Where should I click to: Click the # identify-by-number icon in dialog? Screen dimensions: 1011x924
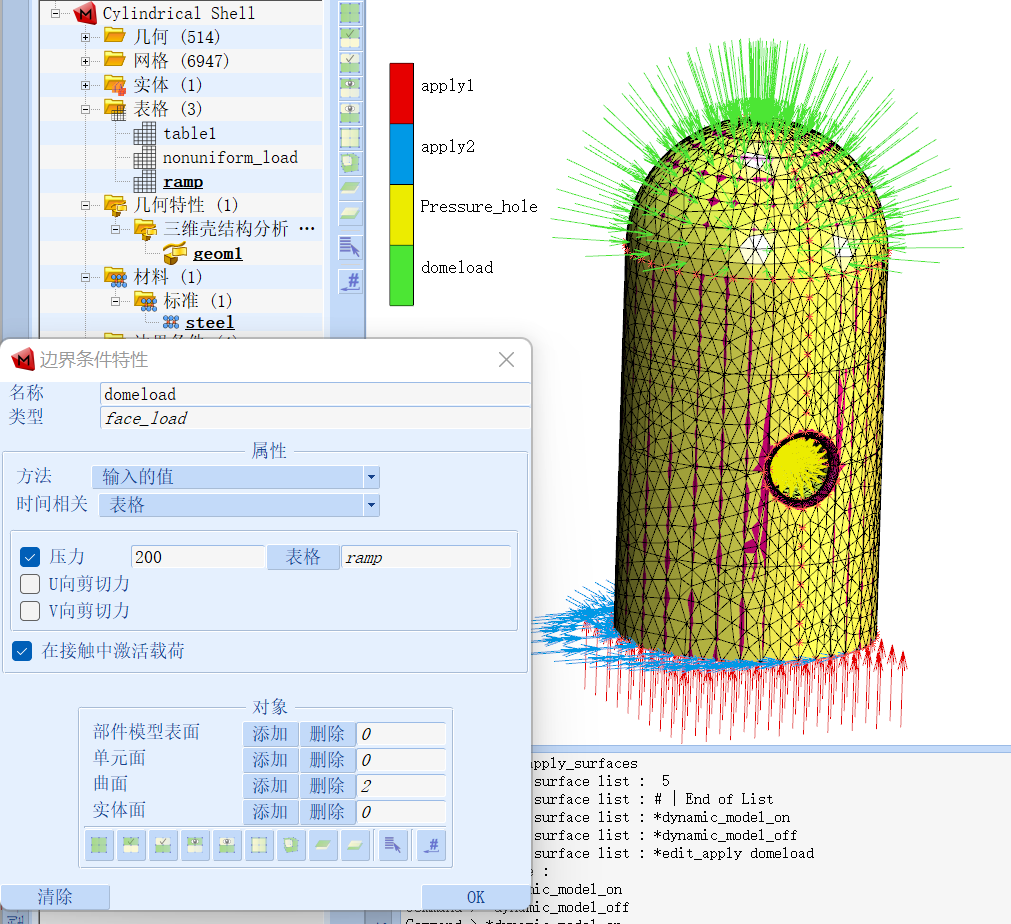click(431, 845)
